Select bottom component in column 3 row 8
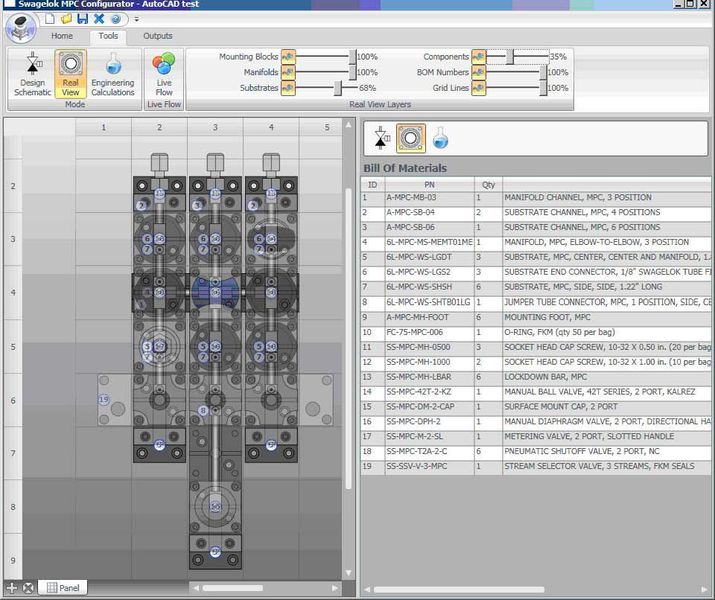The width and height of the screenshot is (715, 600). coord(215,507)
